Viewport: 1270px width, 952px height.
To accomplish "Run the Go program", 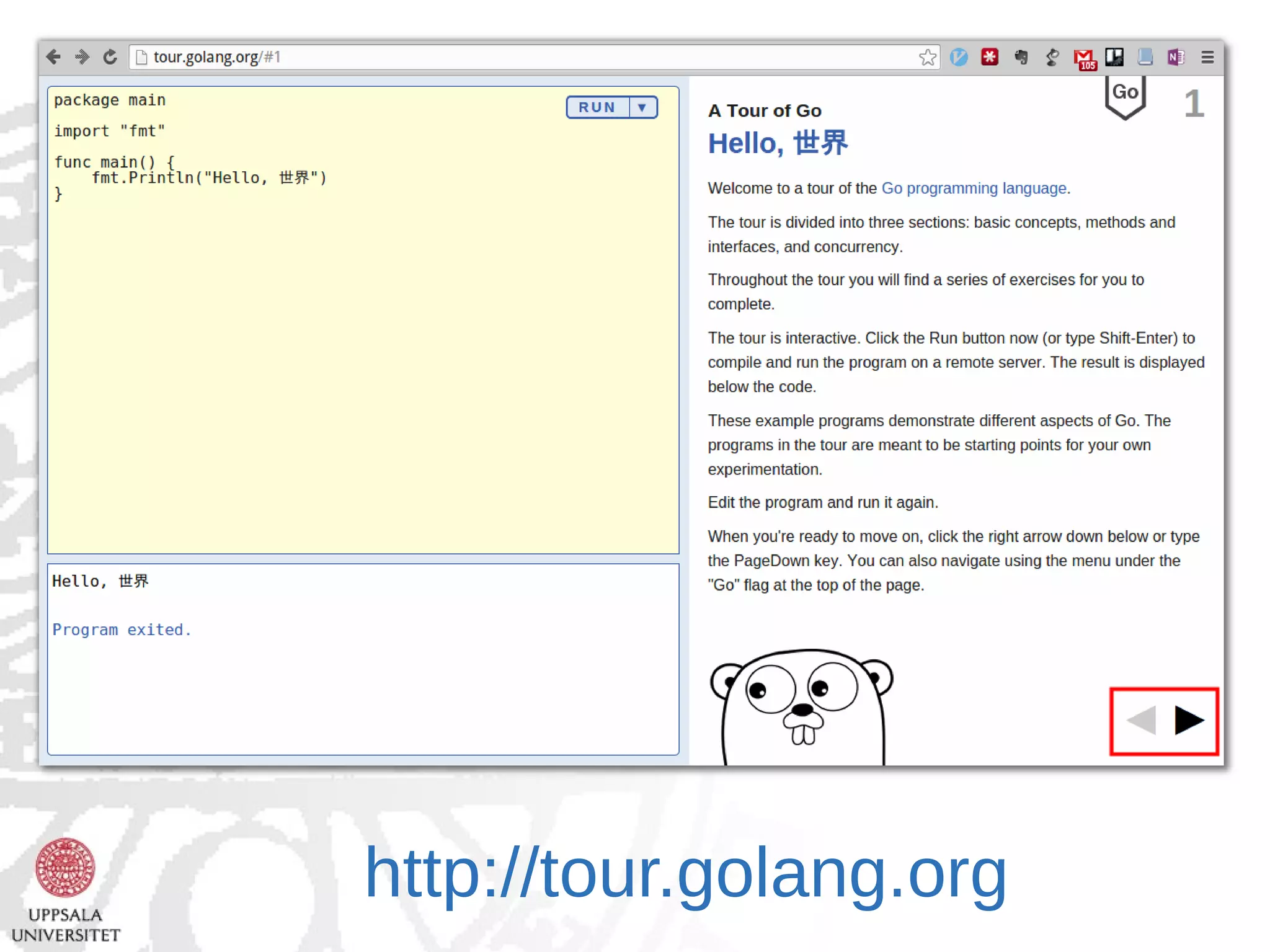I will pyautogui.click(x=597, y=107).
